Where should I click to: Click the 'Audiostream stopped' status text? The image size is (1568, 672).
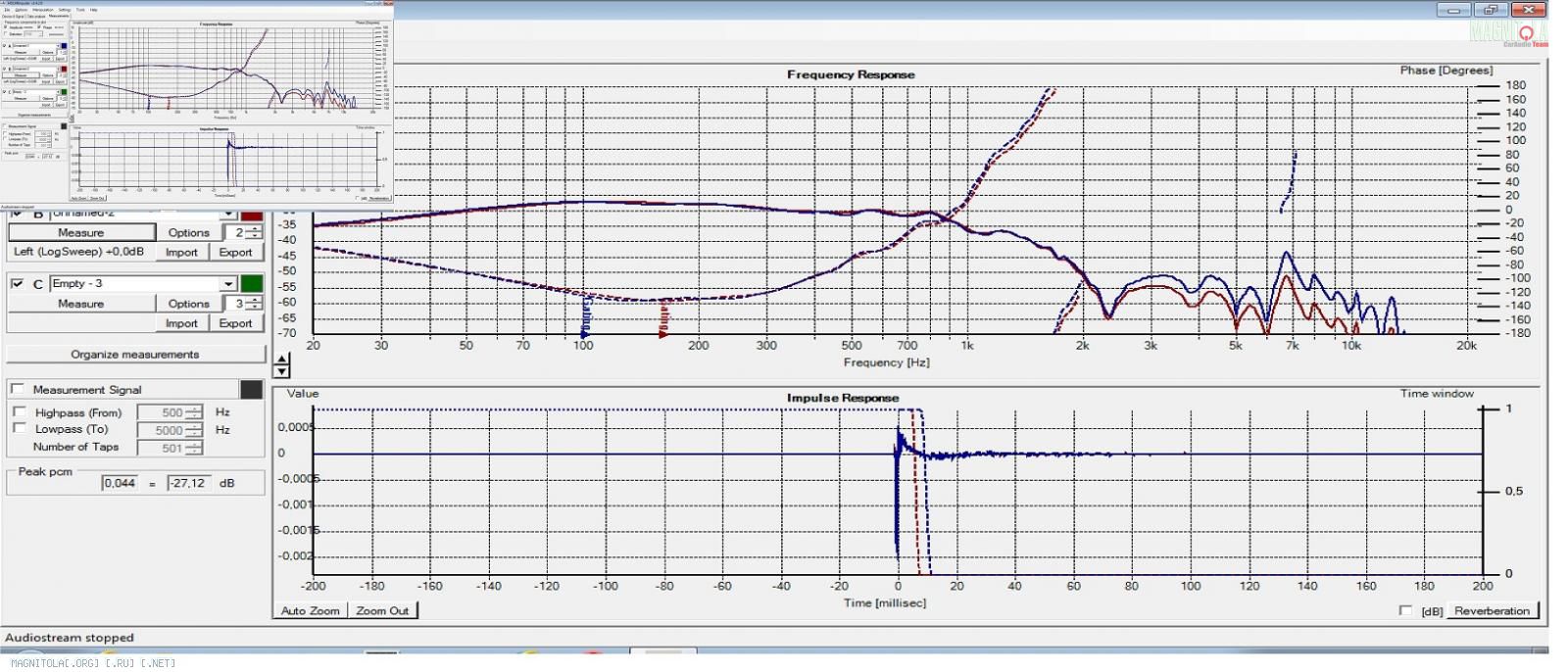tap(69, 638)
